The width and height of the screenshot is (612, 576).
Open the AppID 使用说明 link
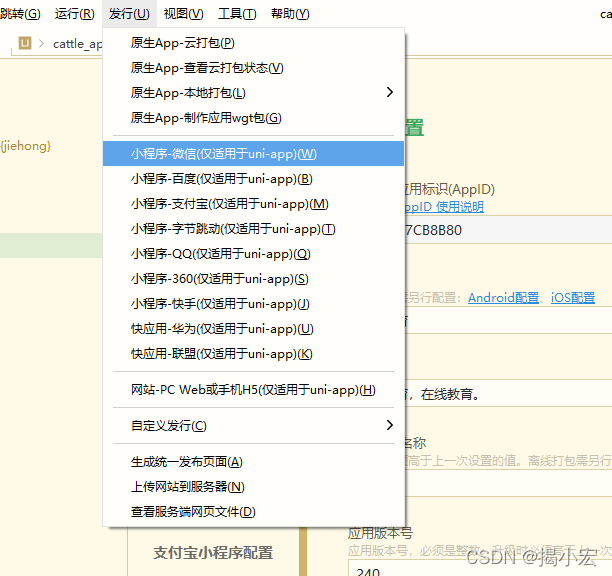tap(444, 206)
